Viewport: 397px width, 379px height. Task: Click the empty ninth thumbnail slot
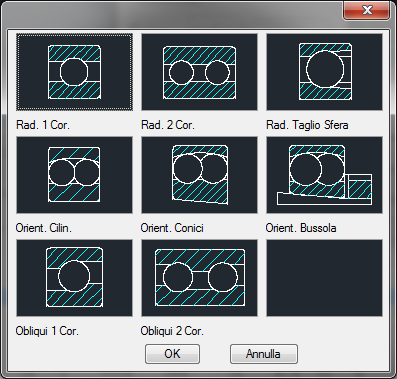pyautogui.click(x=324, y=278)
